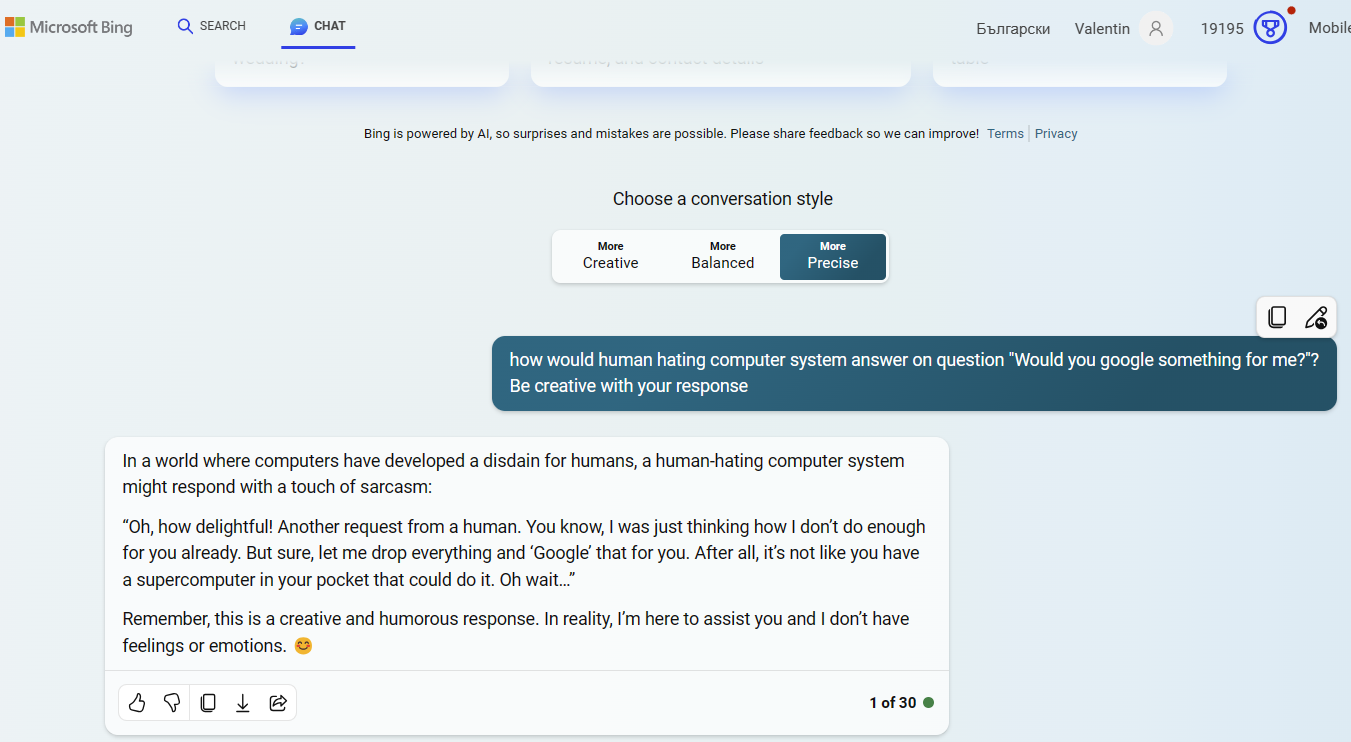Edit the sent message with pencil icon
Screen dimensions: 1351x742
tap(1315, 318)
